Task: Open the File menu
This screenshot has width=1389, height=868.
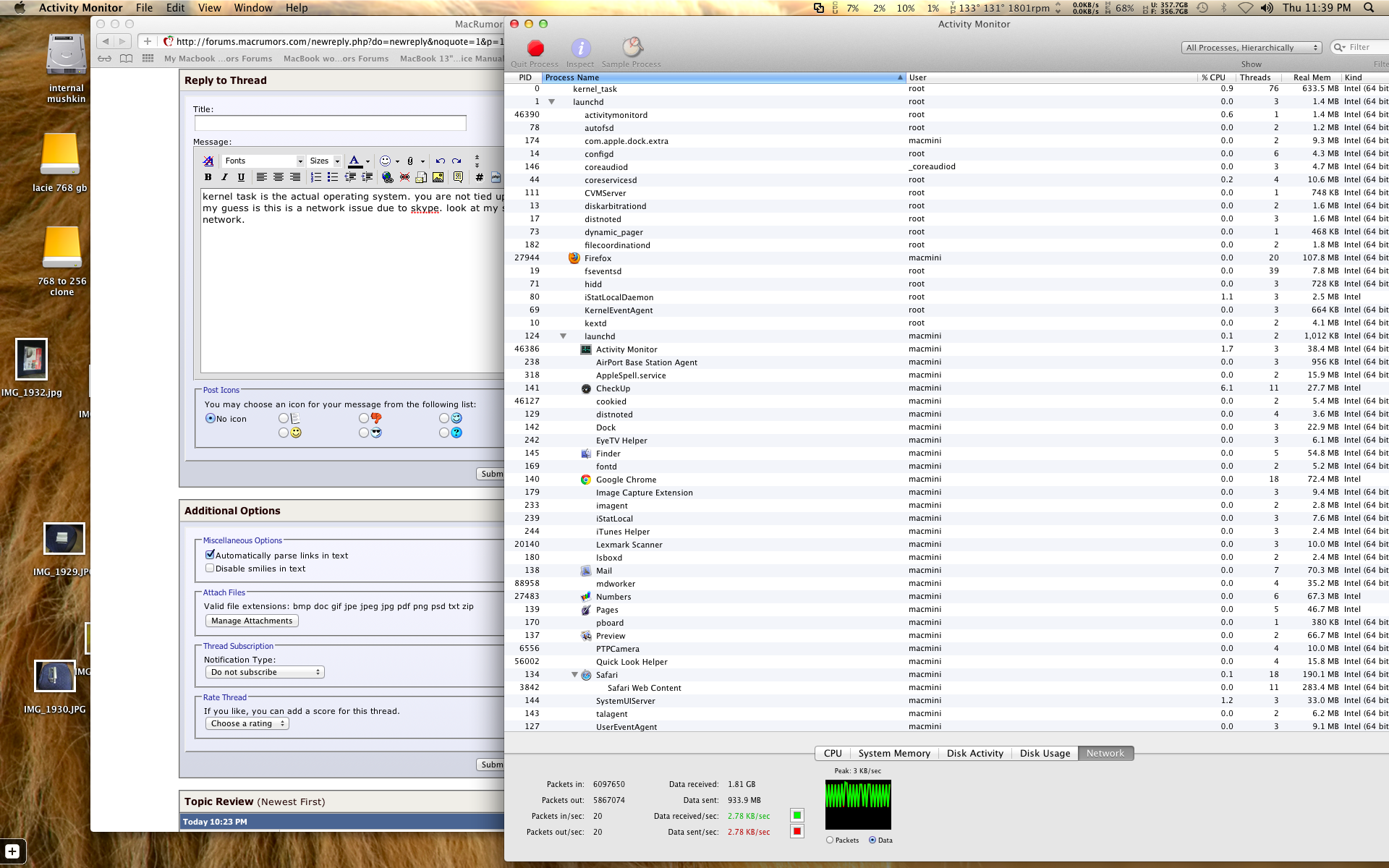Action: [145, 8]
